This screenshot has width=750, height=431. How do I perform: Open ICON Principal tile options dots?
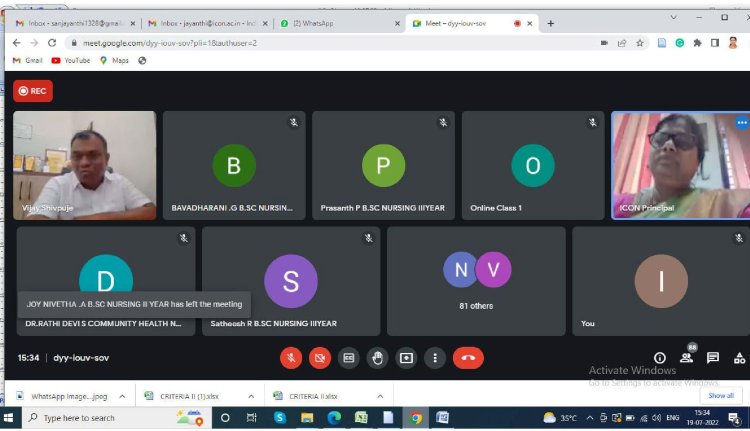coord(742,123)
